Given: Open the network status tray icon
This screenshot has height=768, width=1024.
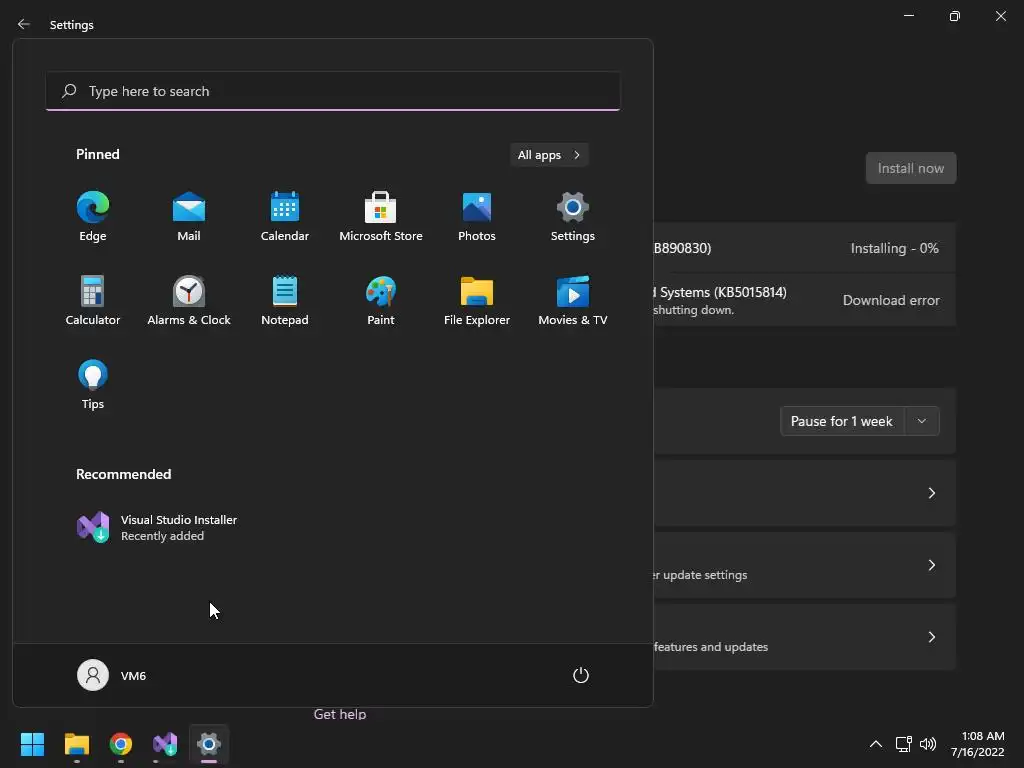Looking at the screenshot, I should pos(903,744).
